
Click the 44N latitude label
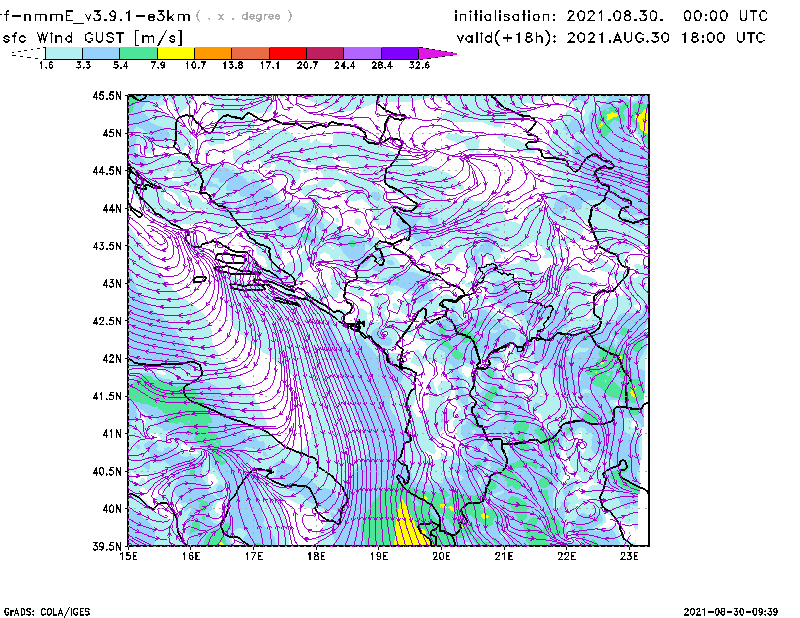tap(112, 208)
